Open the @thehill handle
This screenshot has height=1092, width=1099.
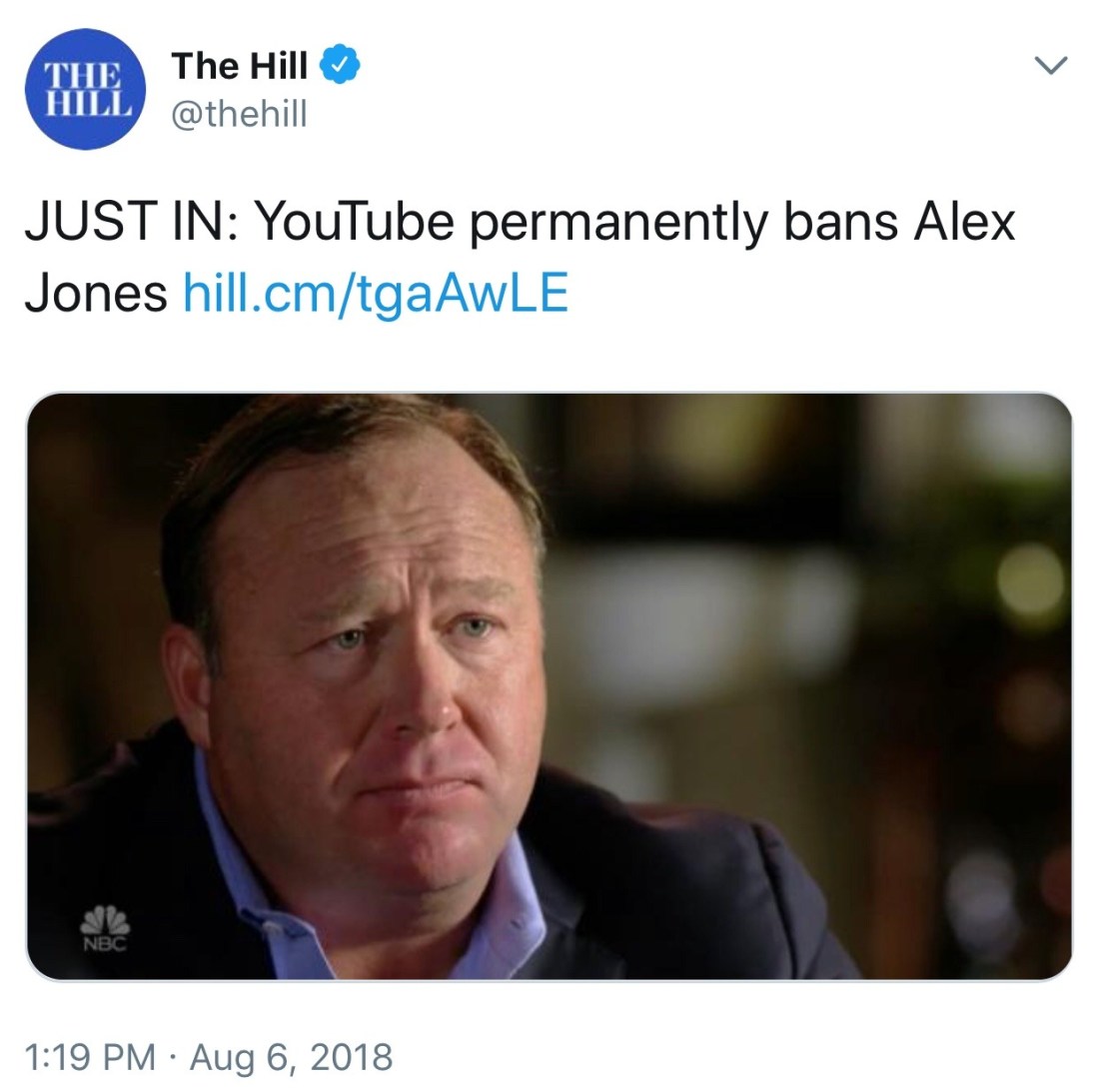240,114
